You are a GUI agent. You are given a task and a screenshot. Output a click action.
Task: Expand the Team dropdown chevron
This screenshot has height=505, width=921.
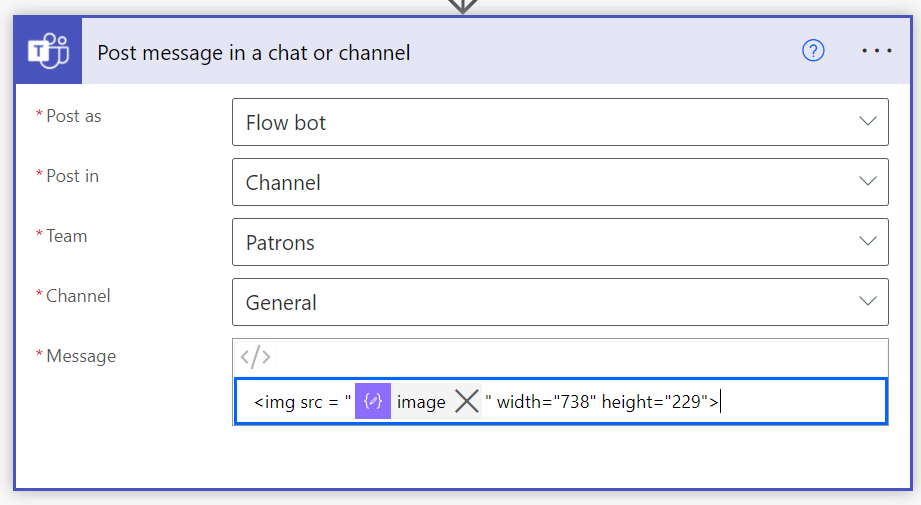point(866,242)
